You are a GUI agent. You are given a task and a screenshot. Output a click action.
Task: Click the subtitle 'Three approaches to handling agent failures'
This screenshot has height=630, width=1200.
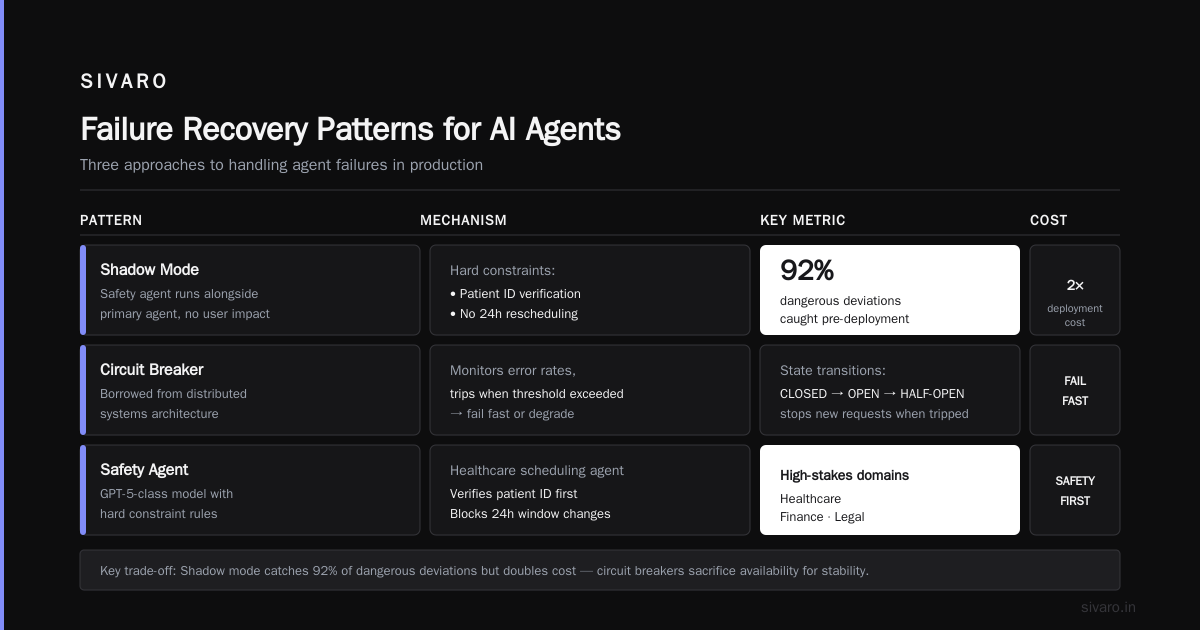pyautogui.click(x=281, y=165)
